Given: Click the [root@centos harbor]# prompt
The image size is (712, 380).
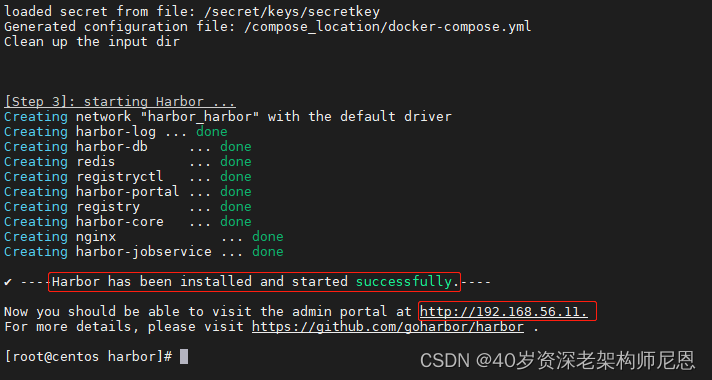Looking at the screenshot, I should point(88,357).
